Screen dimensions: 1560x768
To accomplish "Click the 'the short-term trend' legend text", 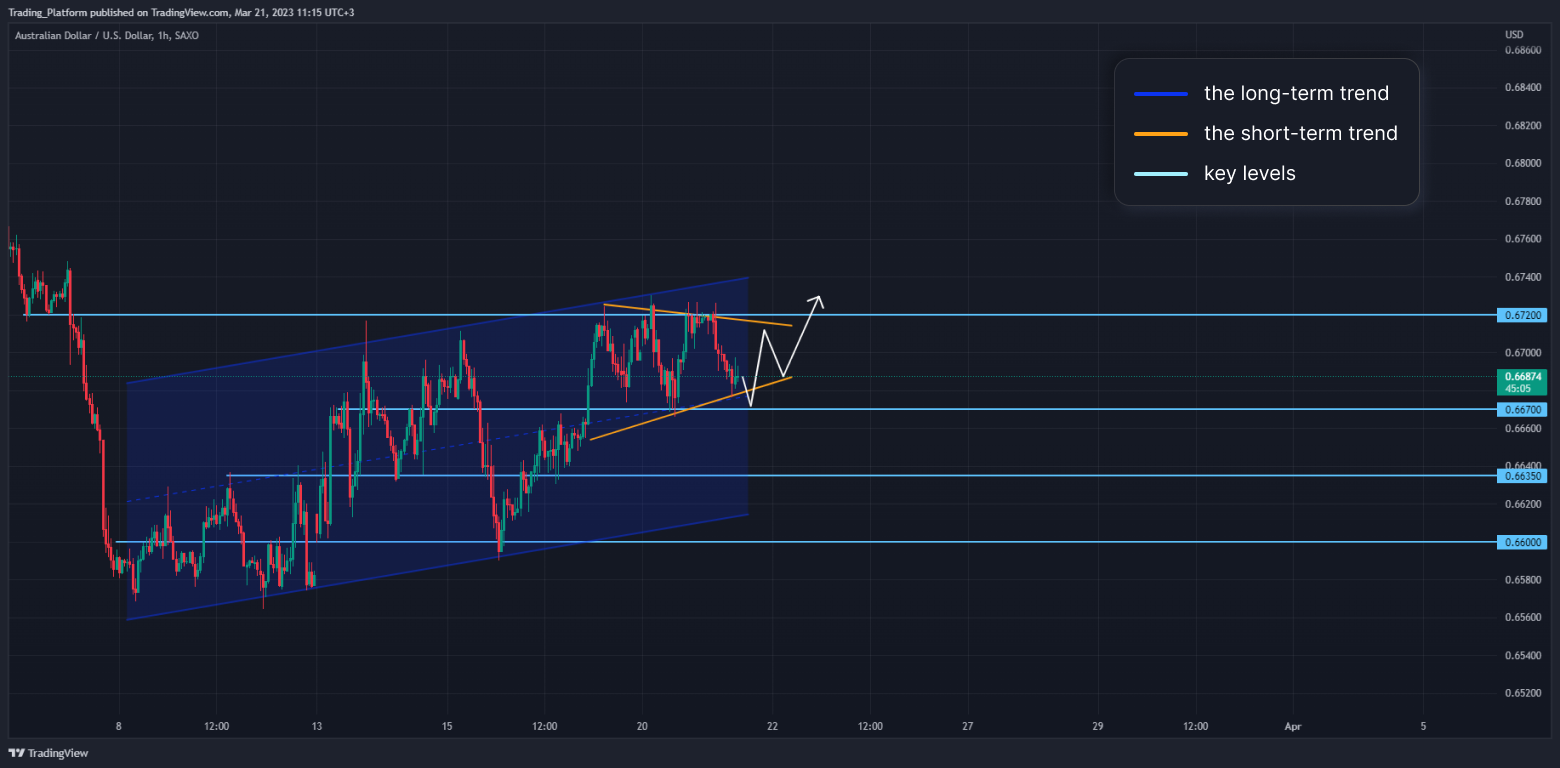I will tap(1301, 133).
